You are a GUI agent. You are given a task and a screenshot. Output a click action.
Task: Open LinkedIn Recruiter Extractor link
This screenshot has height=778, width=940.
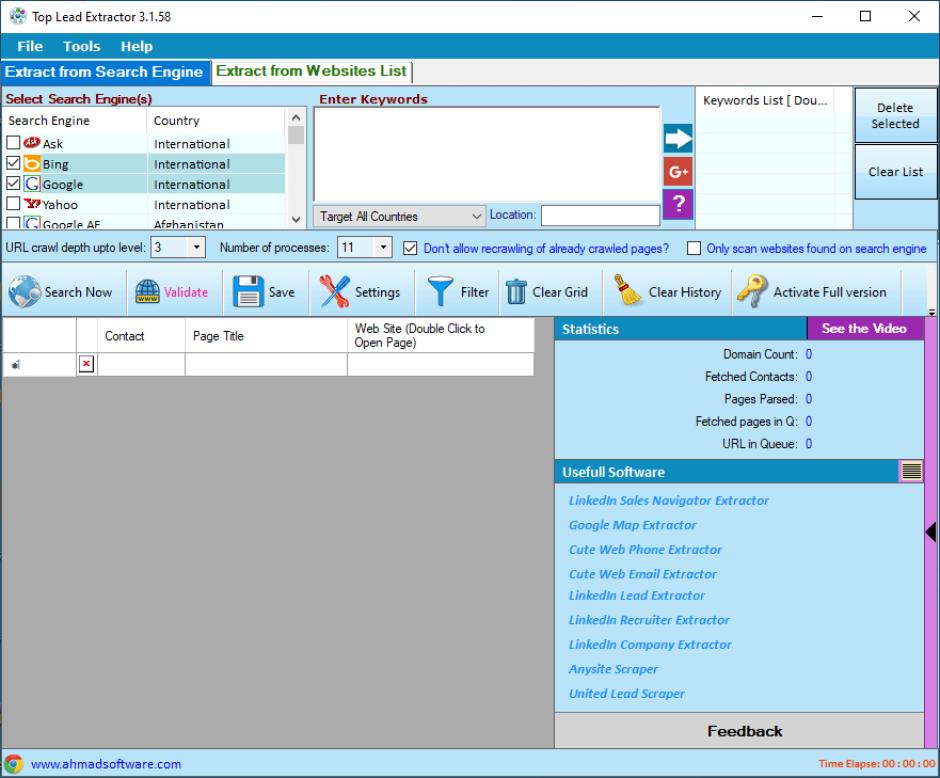tap(649, 620)
